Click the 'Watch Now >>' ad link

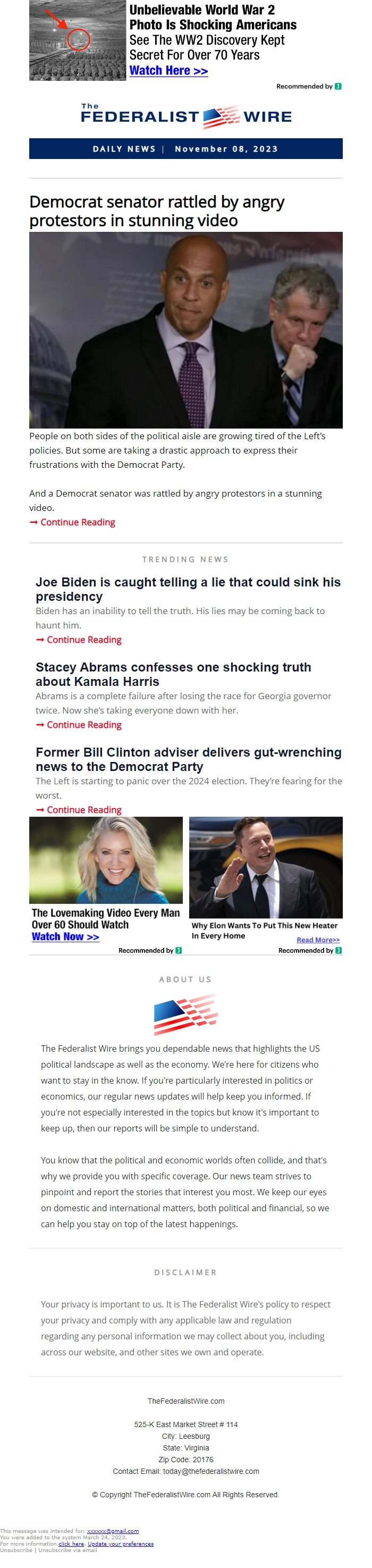(65, 937)
